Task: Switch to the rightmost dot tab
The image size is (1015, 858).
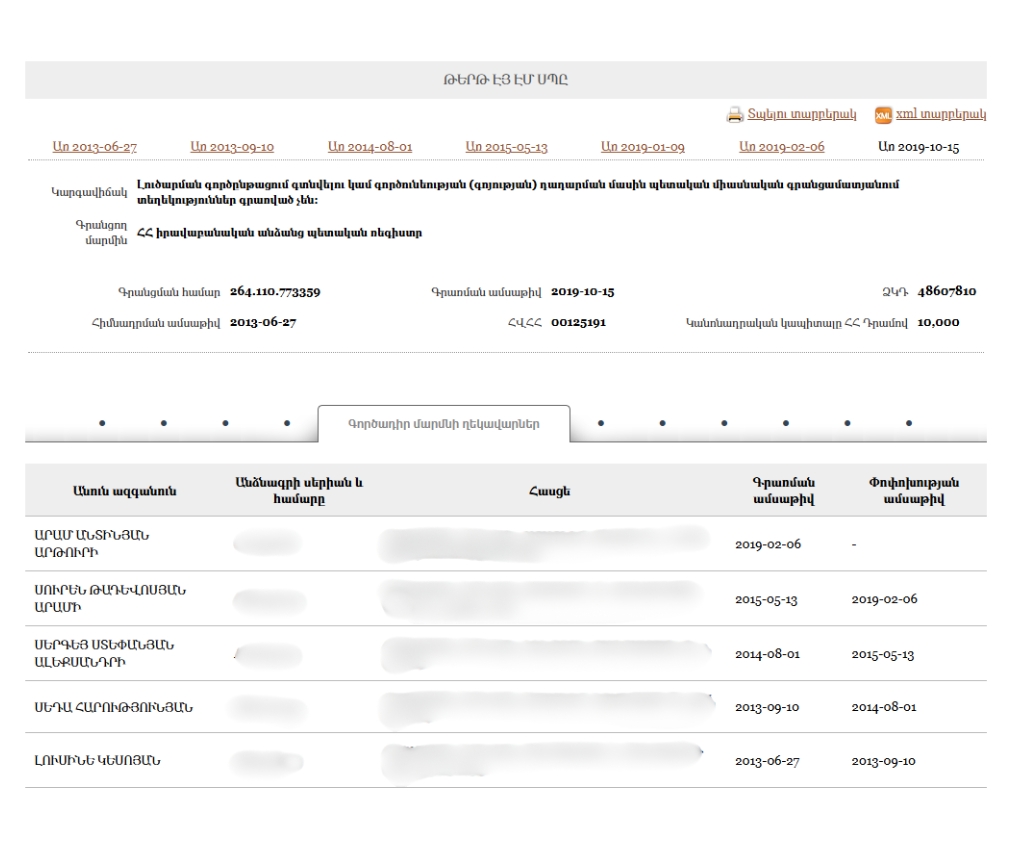Action: 909,423
